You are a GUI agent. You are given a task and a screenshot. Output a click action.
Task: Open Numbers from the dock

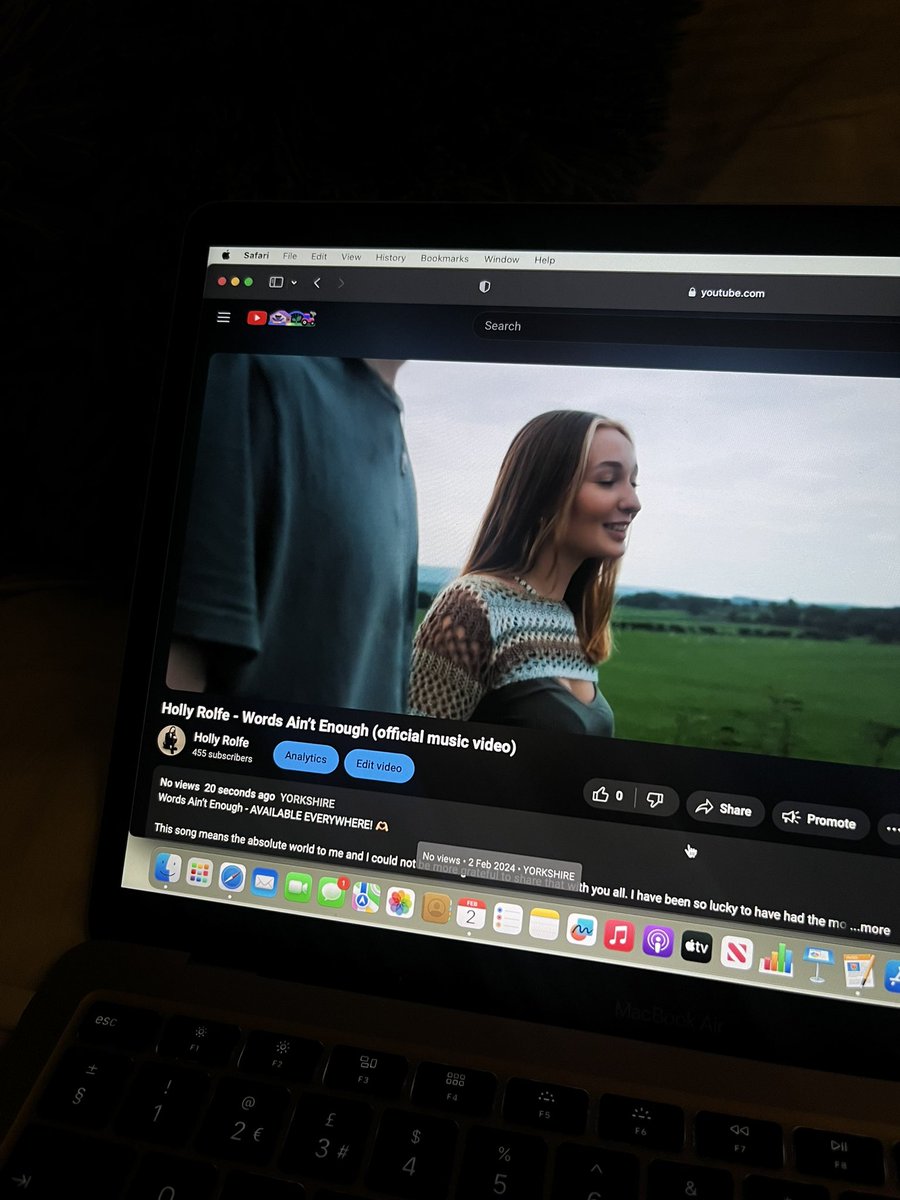[x=776, y=958]
